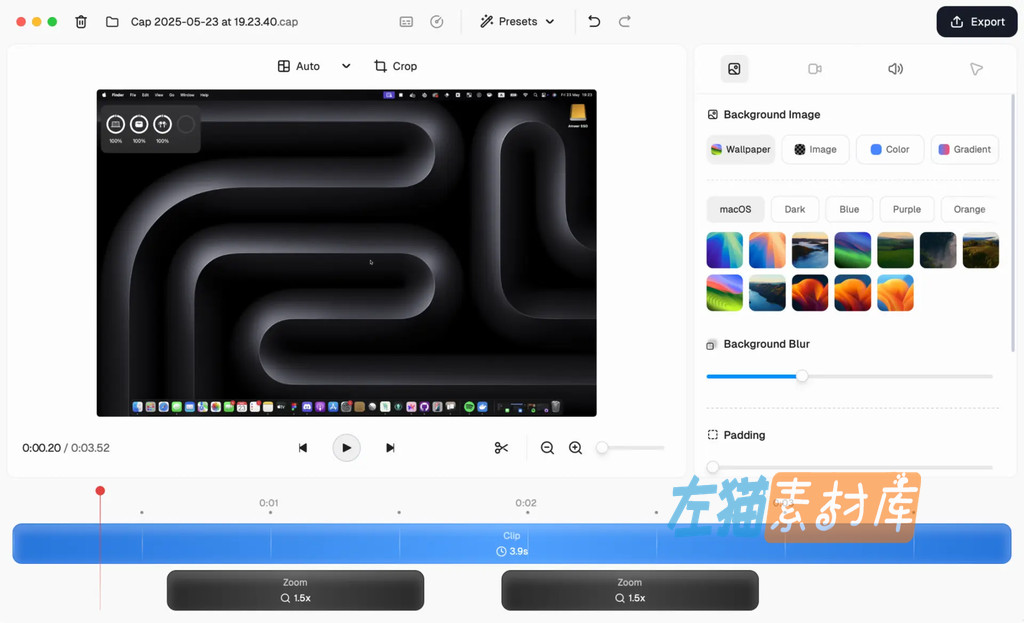This screenshot has width=1024, height=623.
Task: Zoom out the timeline
Action: [x=547, y=448]
